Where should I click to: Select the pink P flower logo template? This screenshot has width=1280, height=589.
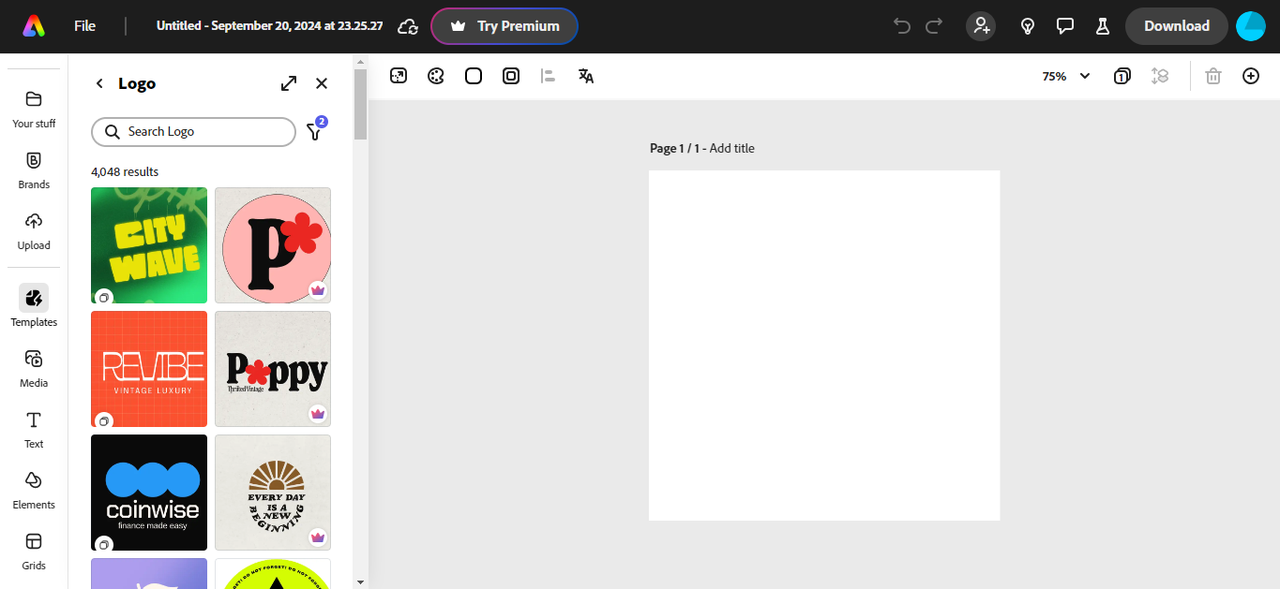(273, 245)
